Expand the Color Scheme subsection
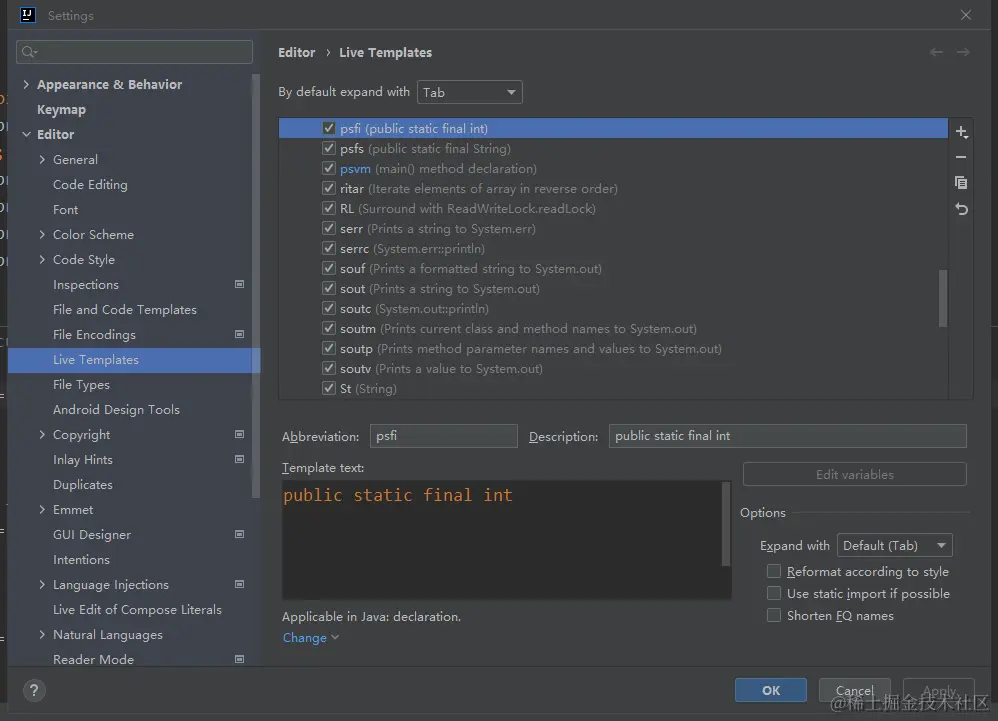This screenshot has height=721, width=998. (x=42, y=234)
